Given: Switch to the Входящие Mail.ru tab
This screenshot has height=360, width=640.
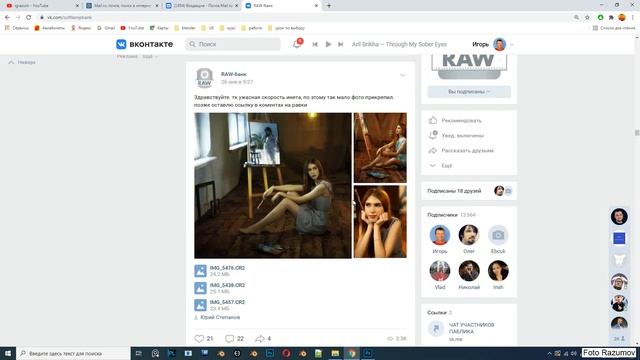Looking at the screenshot, I should (x=202, y=6).
